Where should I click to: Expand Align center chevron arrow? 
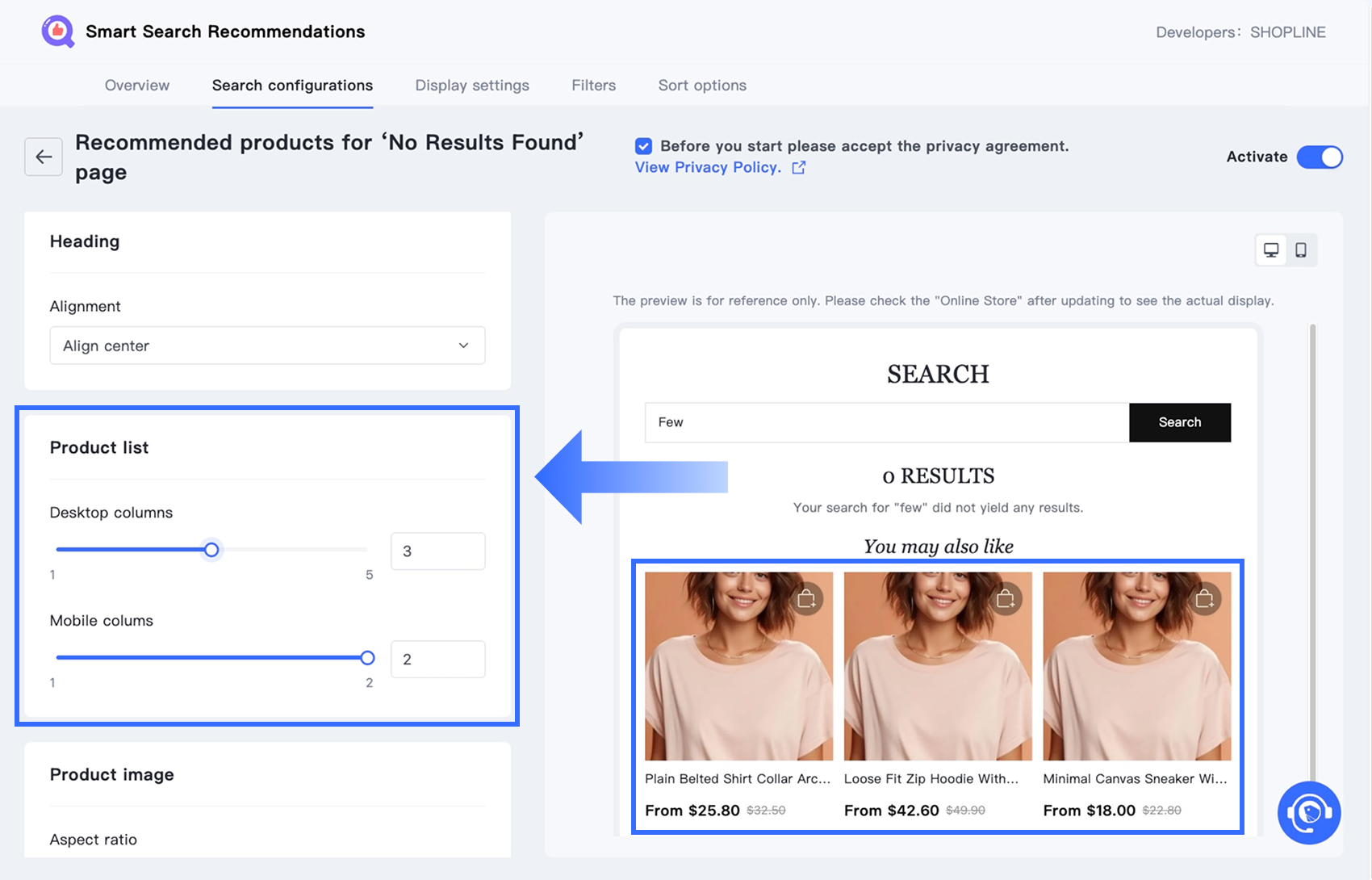coord(463,346)
